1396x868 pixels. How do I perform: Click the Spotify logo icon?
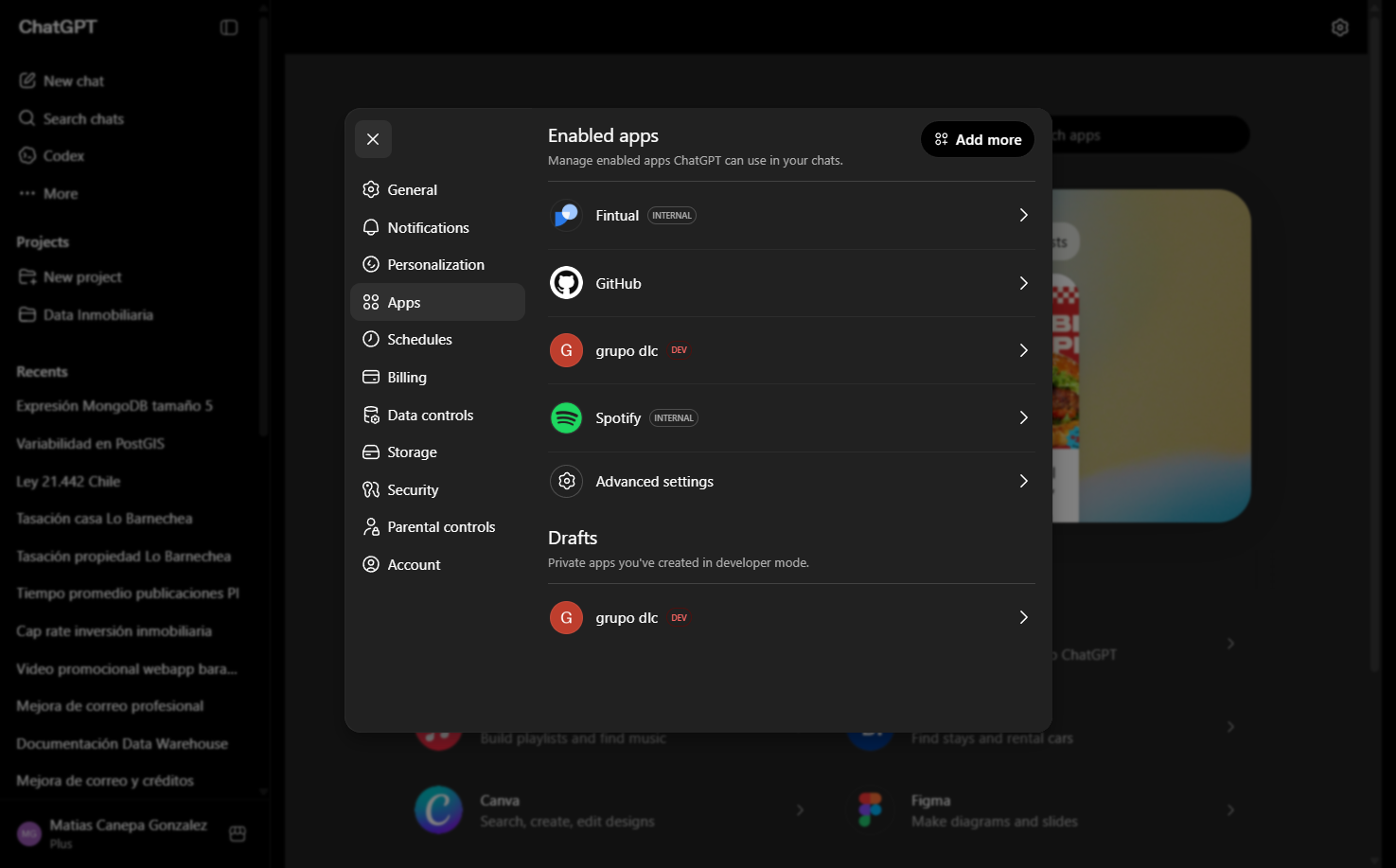(x=566, y=417)
